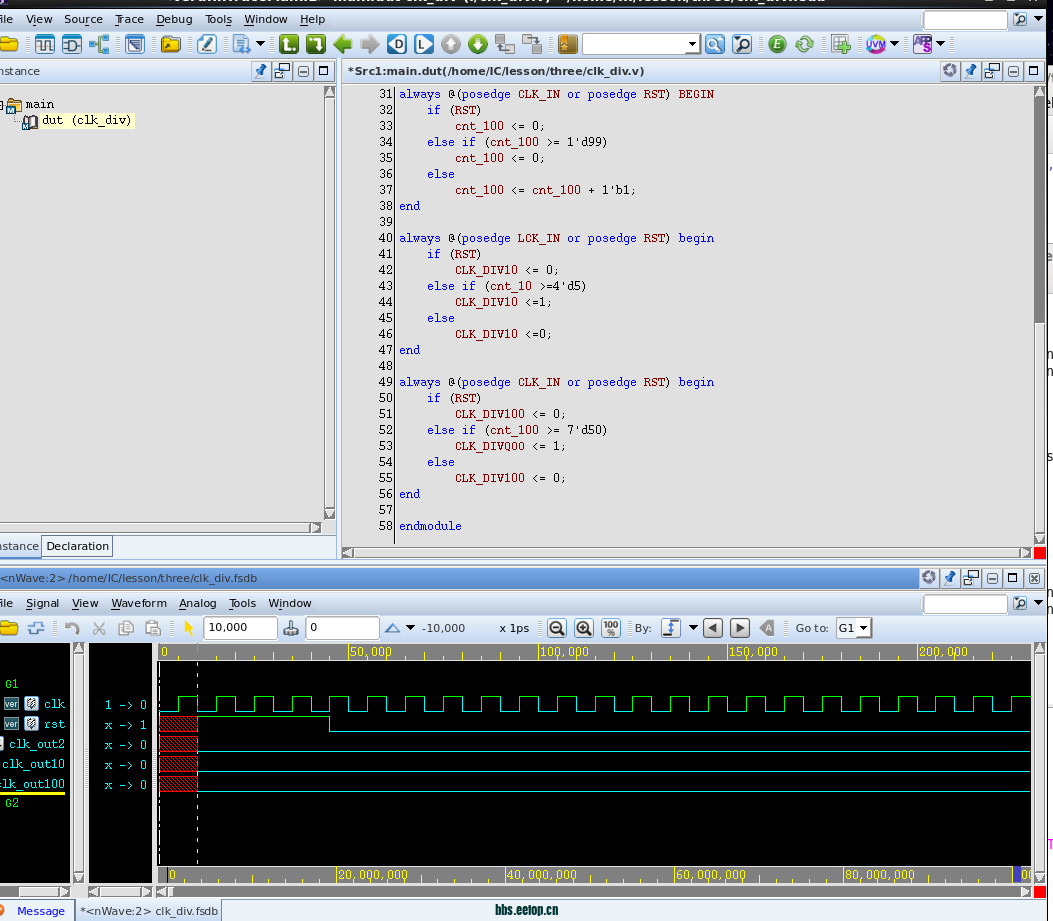Image resolution: width=1053 pixels, height=921 pixels.
Task: Open the Debug menu
Action: pyautogui.click(x=174, y=19)
